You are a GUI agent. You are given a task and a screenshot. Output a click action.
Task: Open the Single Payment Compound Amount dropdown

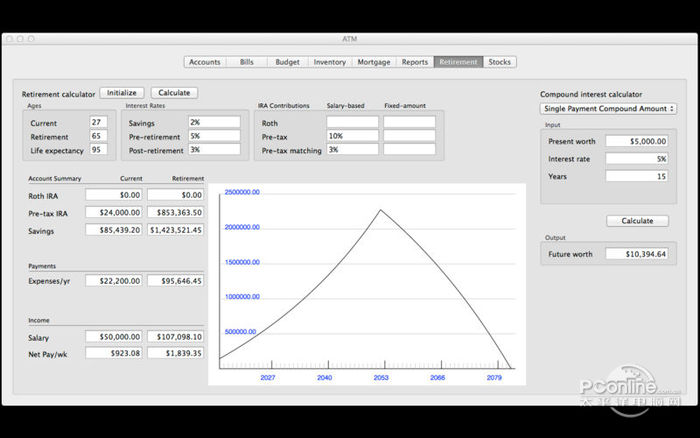point(608,108)
